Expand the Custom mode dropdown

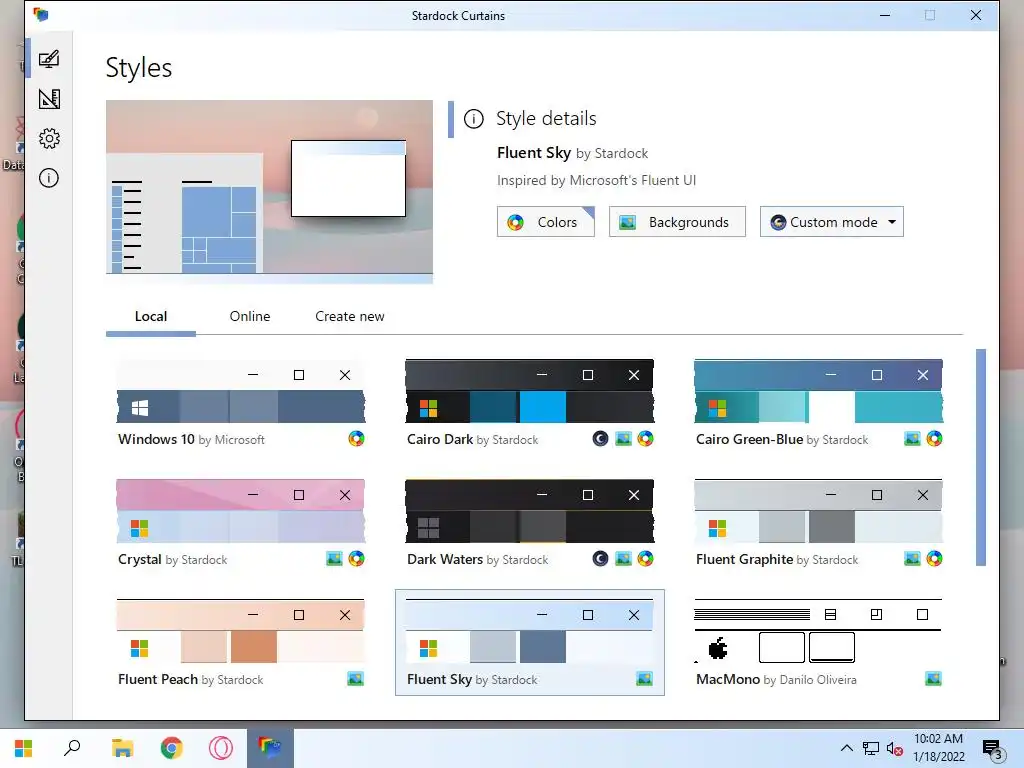tap(831, 222)
